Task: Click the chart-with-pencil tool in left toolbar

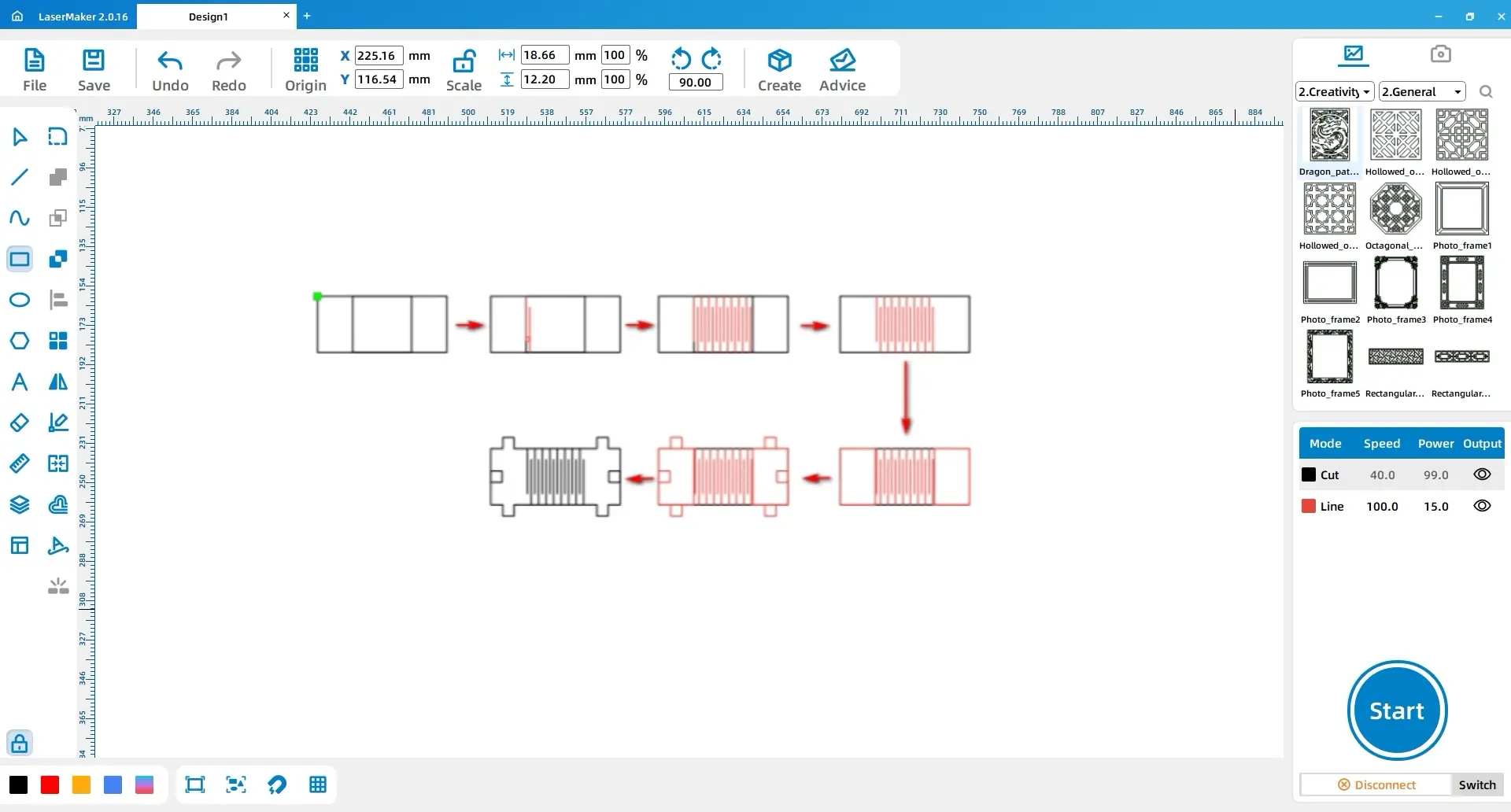Action: (58, 423)
